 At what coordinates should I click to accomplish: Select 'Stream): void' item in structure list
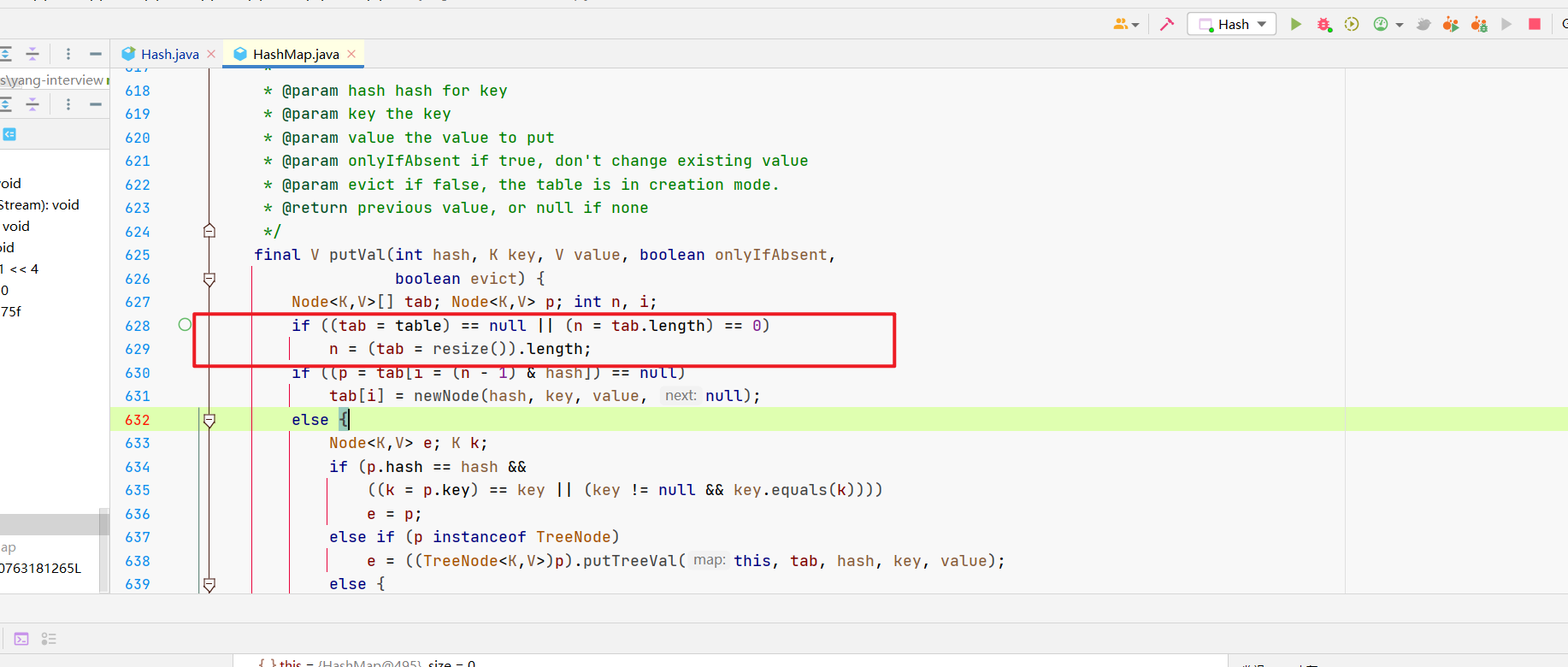(39, 204)
